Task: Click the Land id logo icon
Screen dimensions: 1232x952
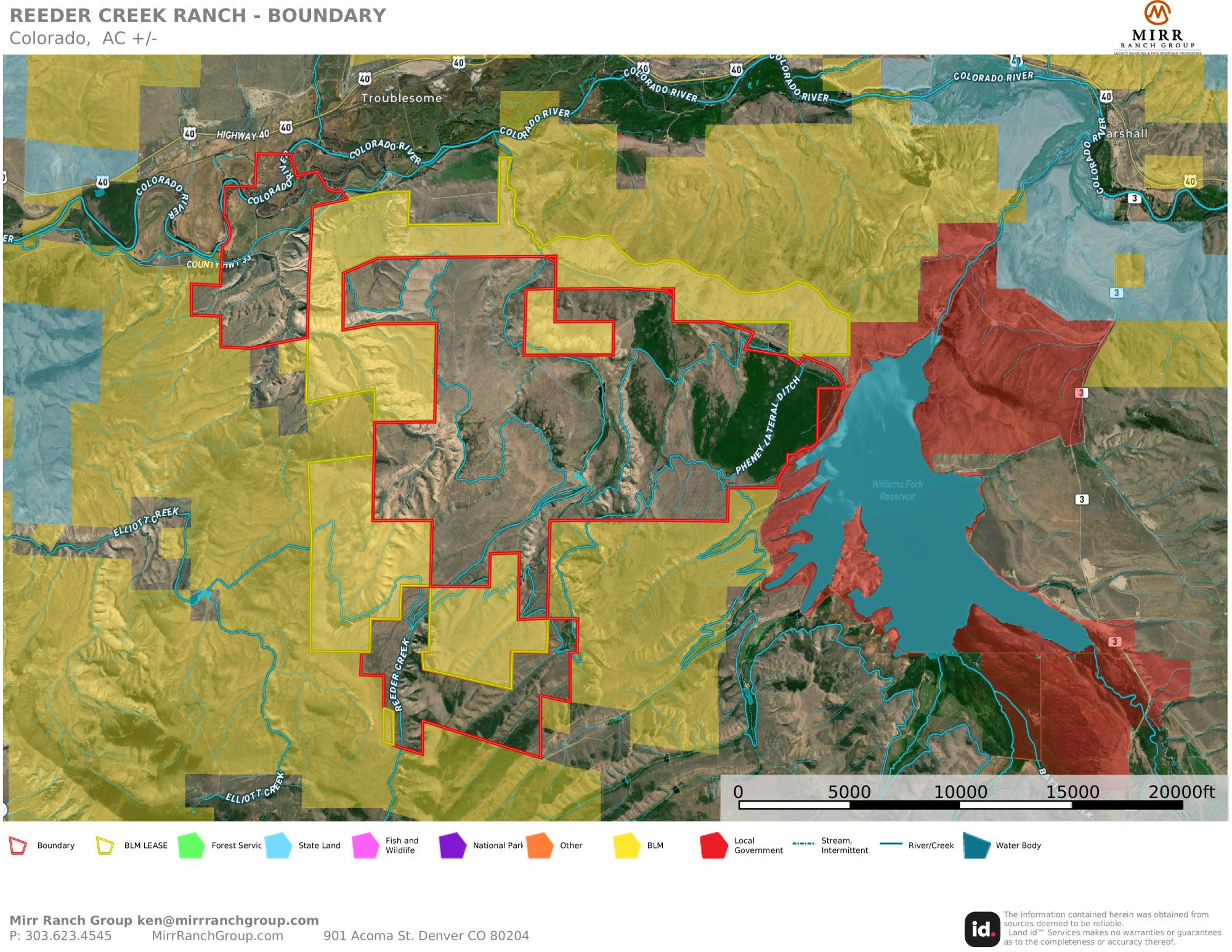Action: 982,929
